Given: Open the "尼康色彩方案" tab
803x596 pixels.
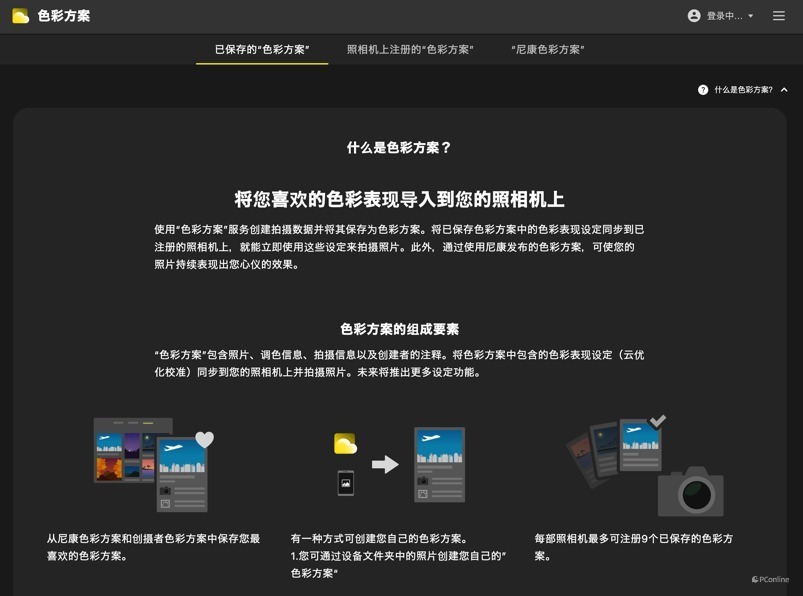Looking at the screenshot, I should pyautogui.click(x=547, y=50).
